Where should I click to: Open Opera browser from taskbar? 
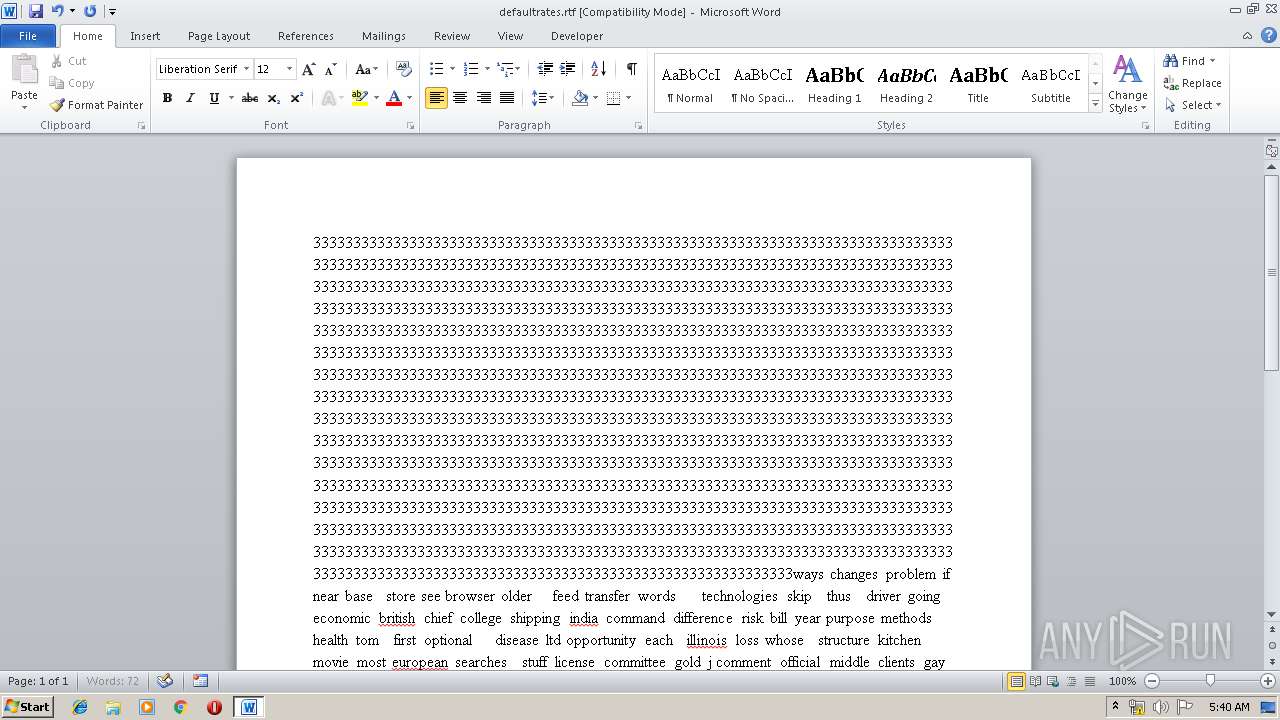(x=214, y=707)
